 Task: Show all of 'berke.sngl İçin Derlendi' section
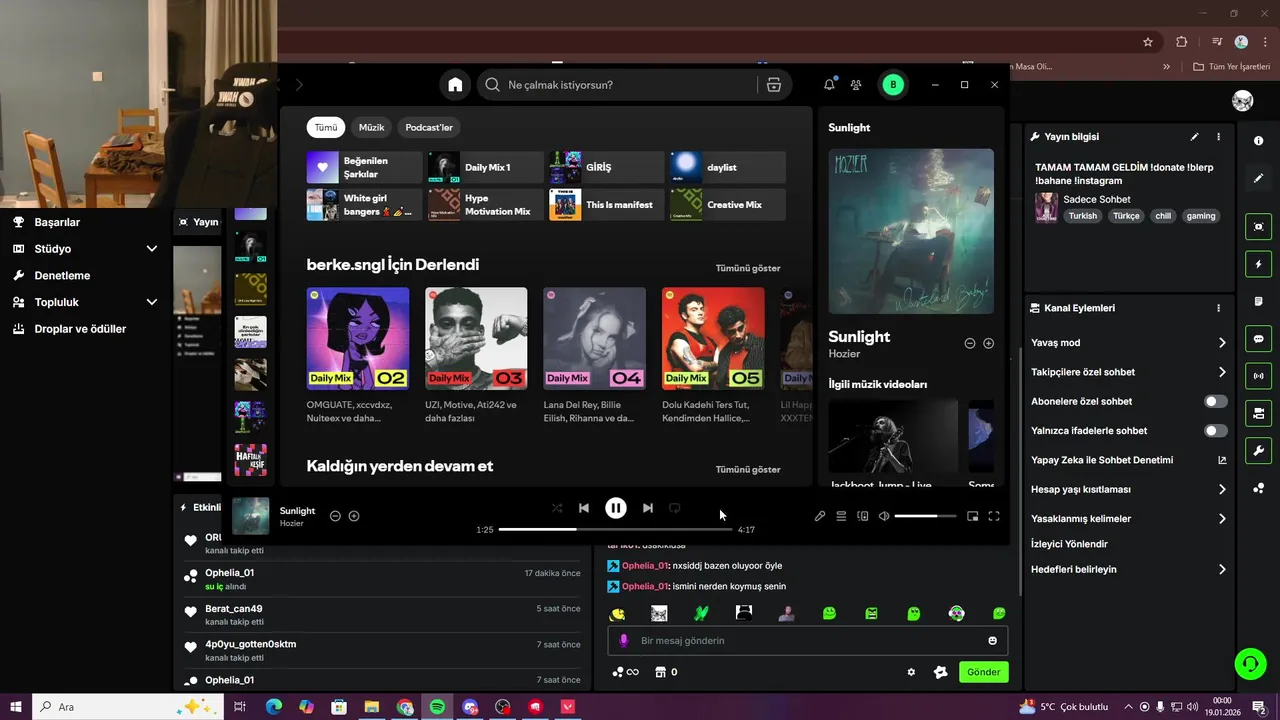[748, 268]
